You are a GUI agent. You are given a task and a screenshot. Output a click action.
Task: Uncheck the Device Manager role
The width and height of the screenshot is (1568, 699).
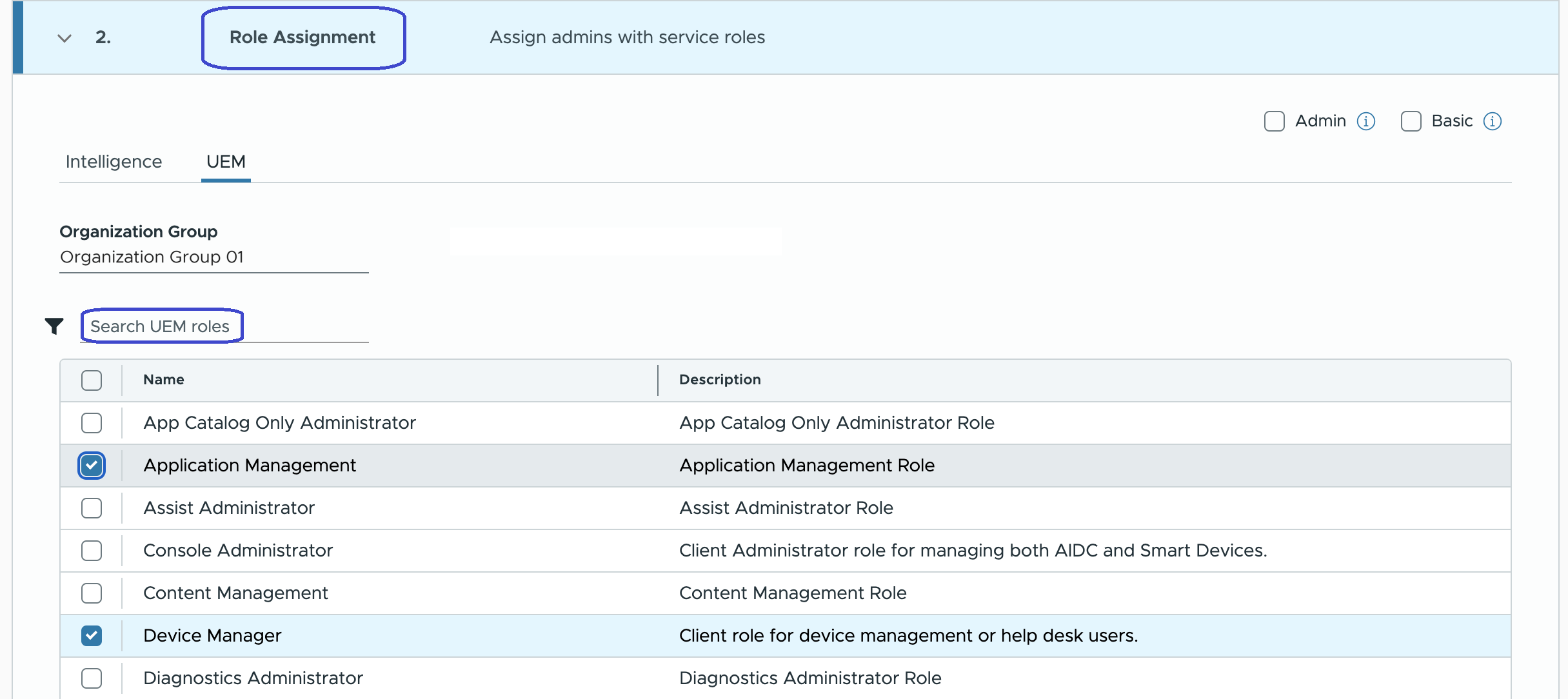(x=92, y=636)
